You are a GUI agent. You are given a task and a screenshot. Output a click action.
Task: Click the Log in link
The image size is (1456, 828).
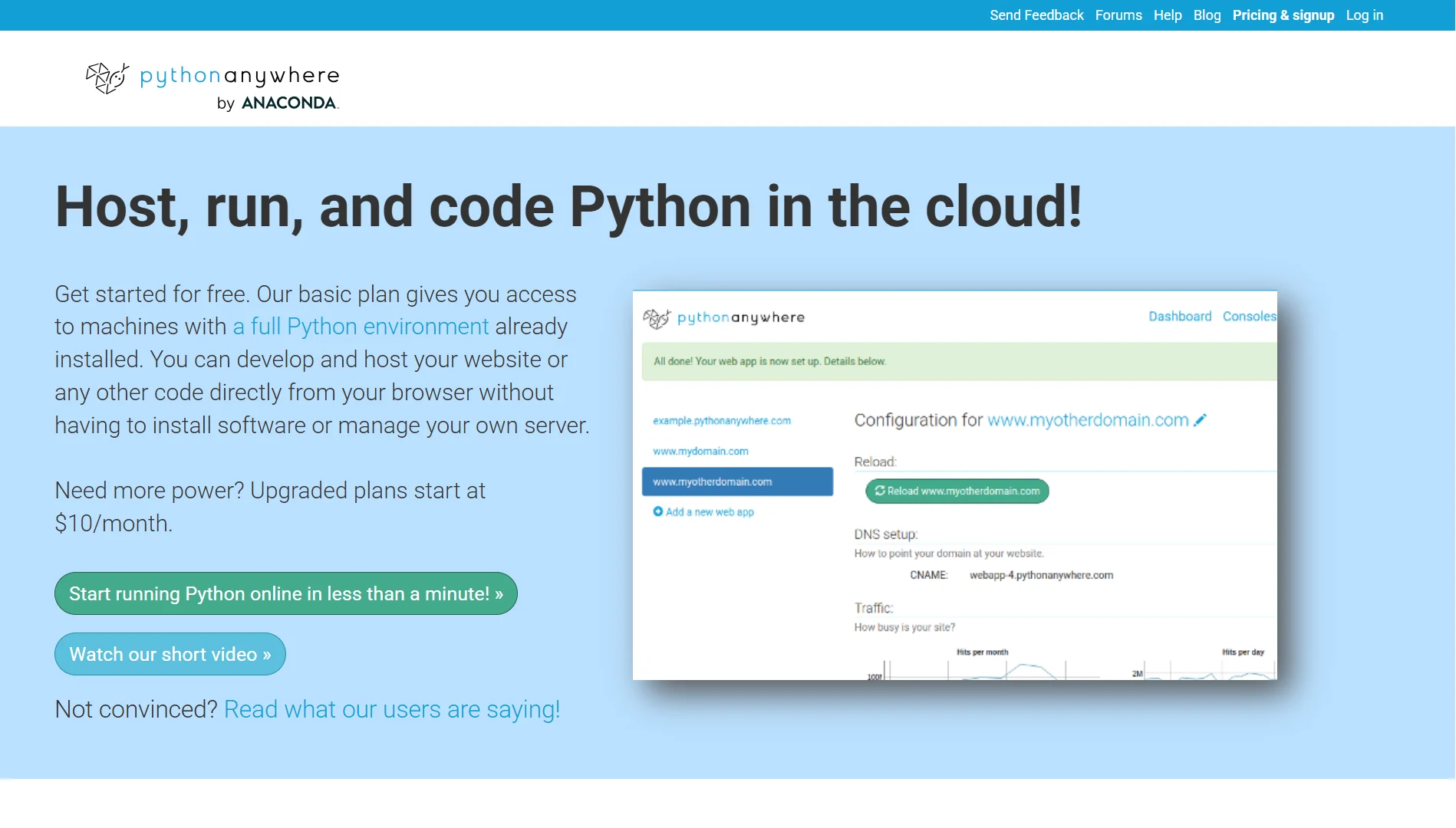(1365, 15)
